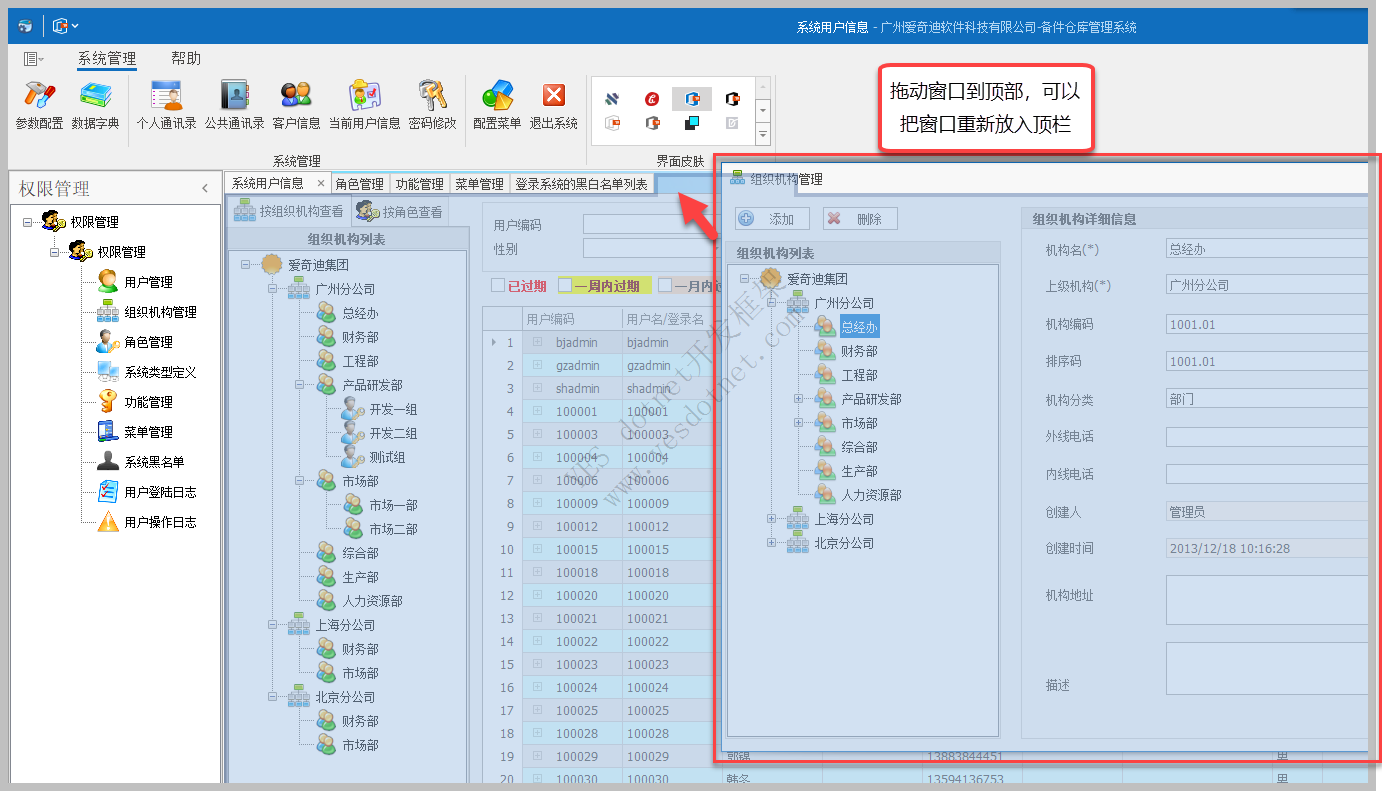
Task: Switch to 系统管理 ribbon tab
Action: pyautogui.click(x=107, y=59)
